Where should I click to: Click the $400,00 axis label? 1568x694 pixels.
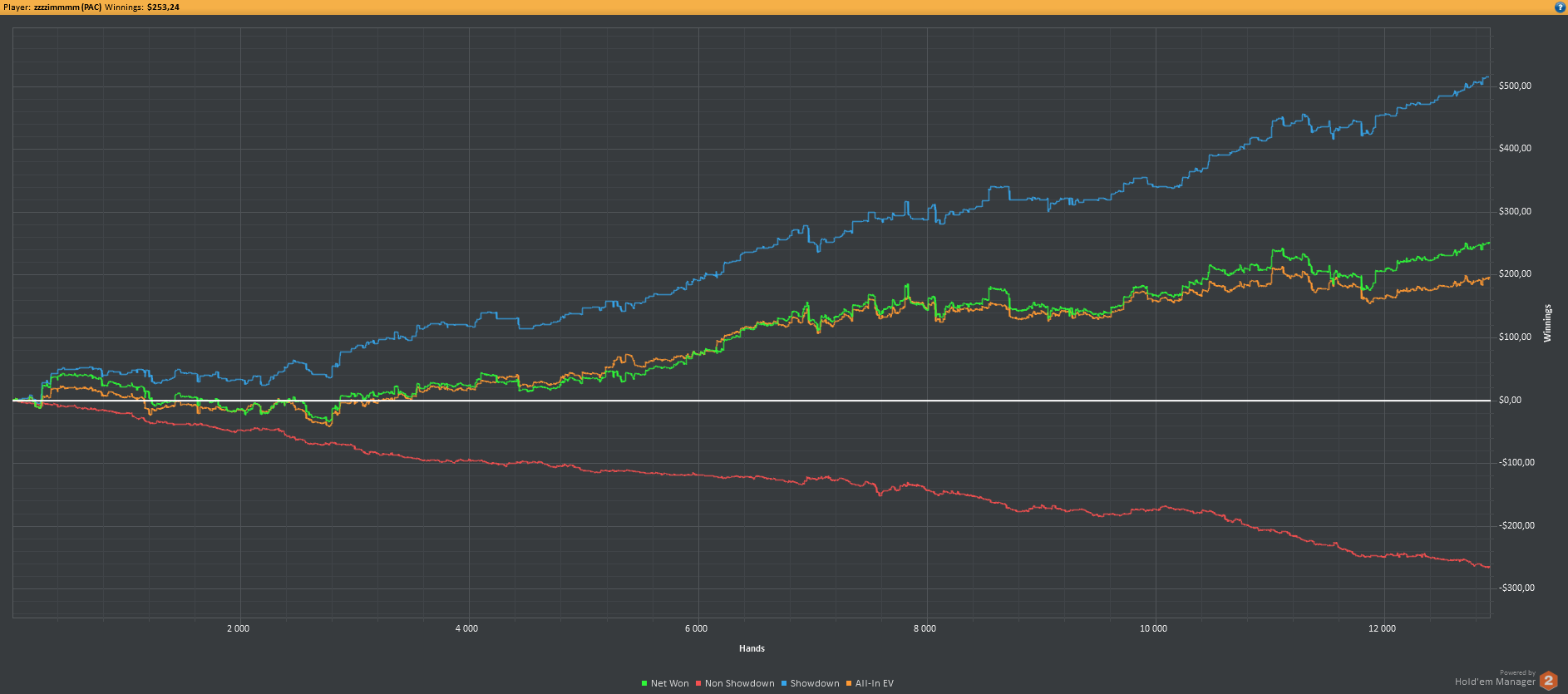[x=1515, y=148]
